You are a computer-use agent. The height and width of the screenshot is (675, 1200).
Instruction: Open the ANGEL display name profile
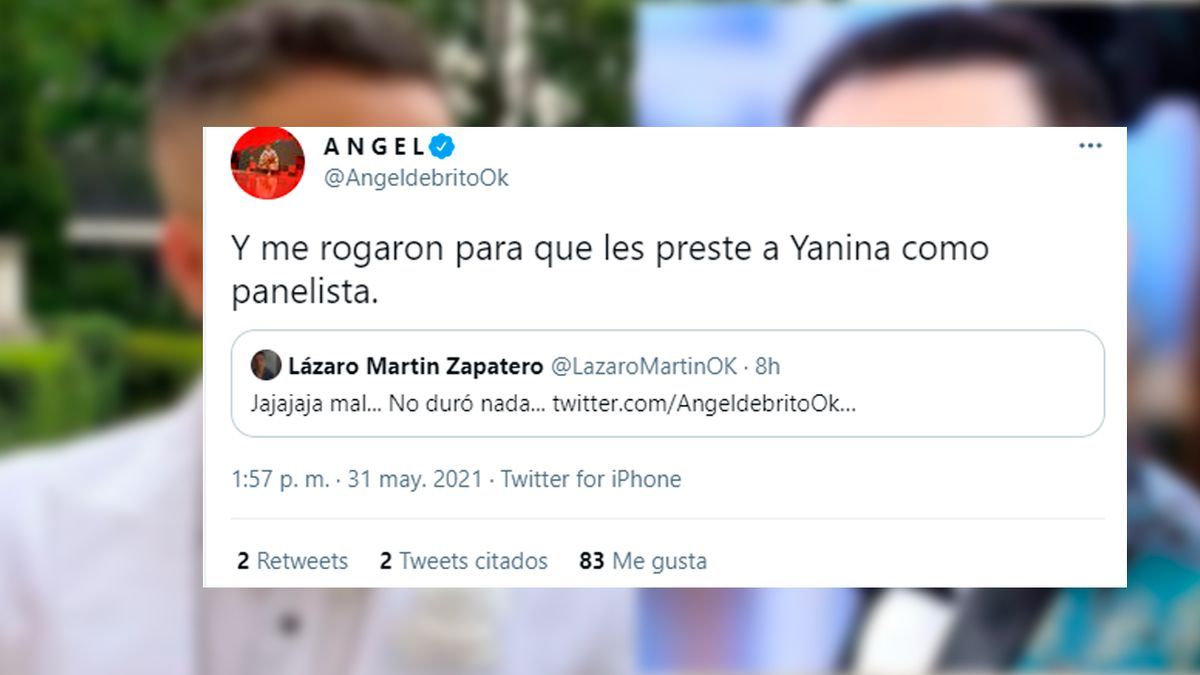coord(375,147)
